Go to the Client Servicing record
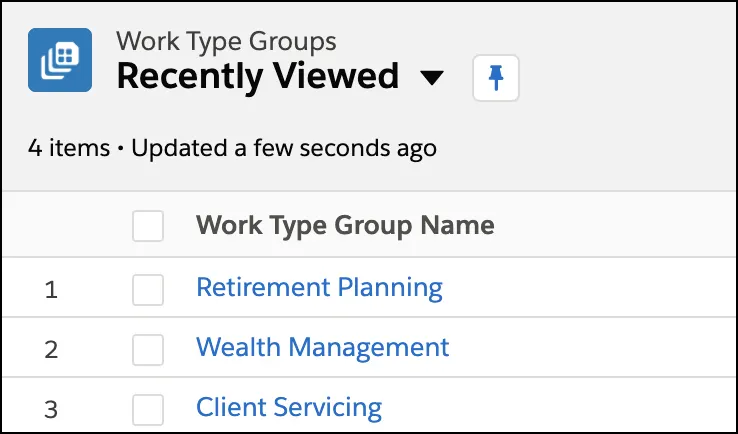 pos(289,407)
